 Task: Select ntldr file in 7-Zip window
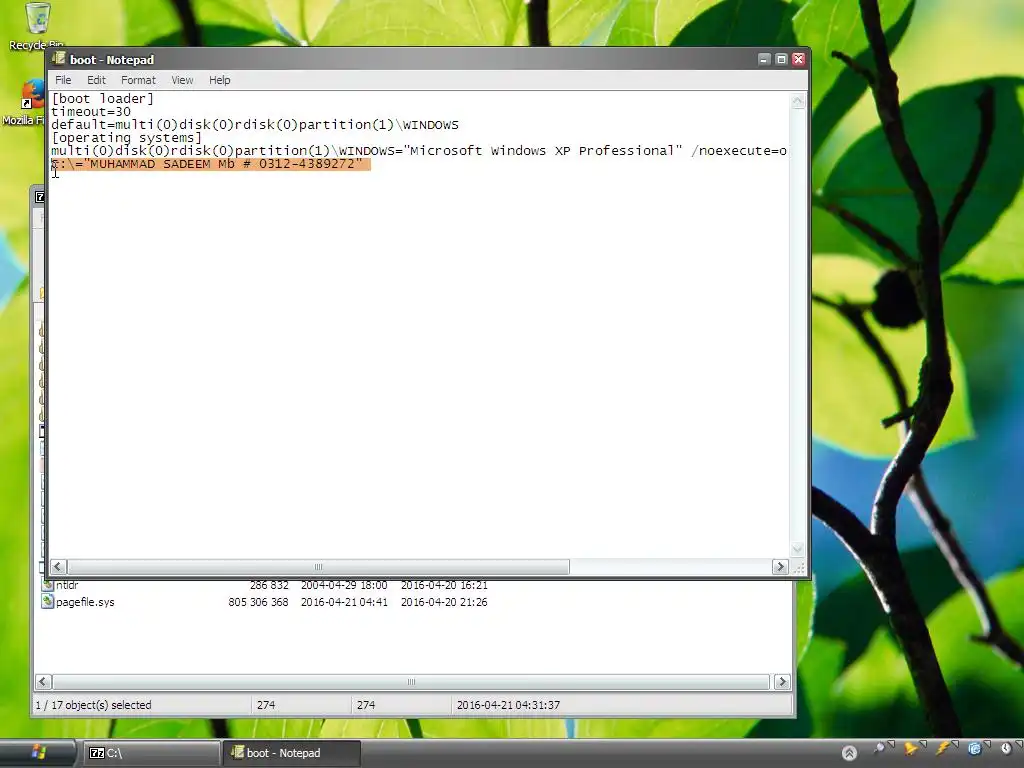click(67, 585)
